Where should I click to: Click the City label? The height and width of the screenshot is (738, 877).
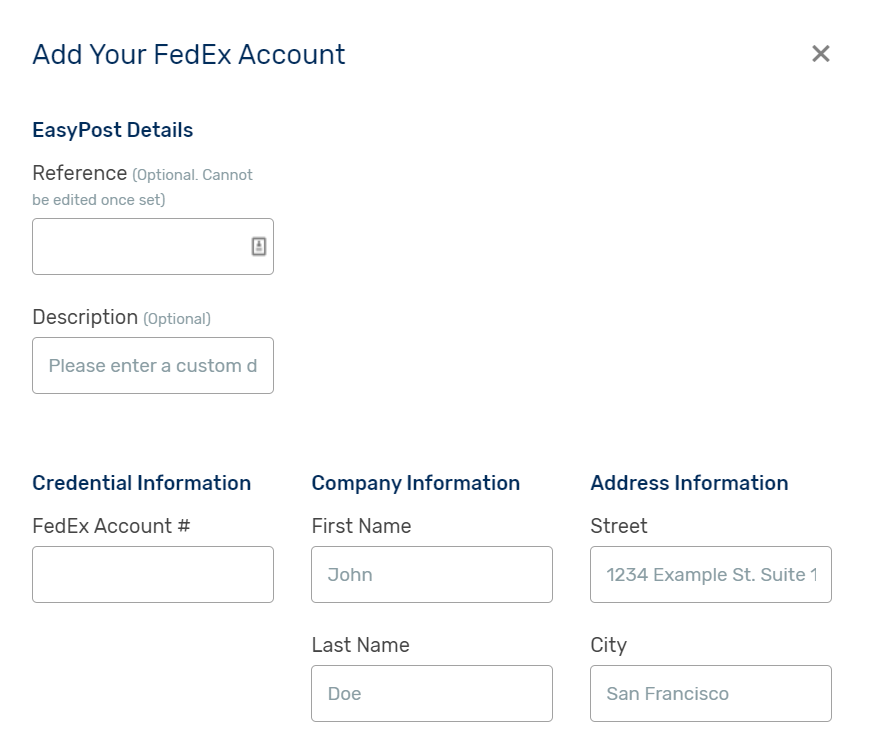click(609, 645)
